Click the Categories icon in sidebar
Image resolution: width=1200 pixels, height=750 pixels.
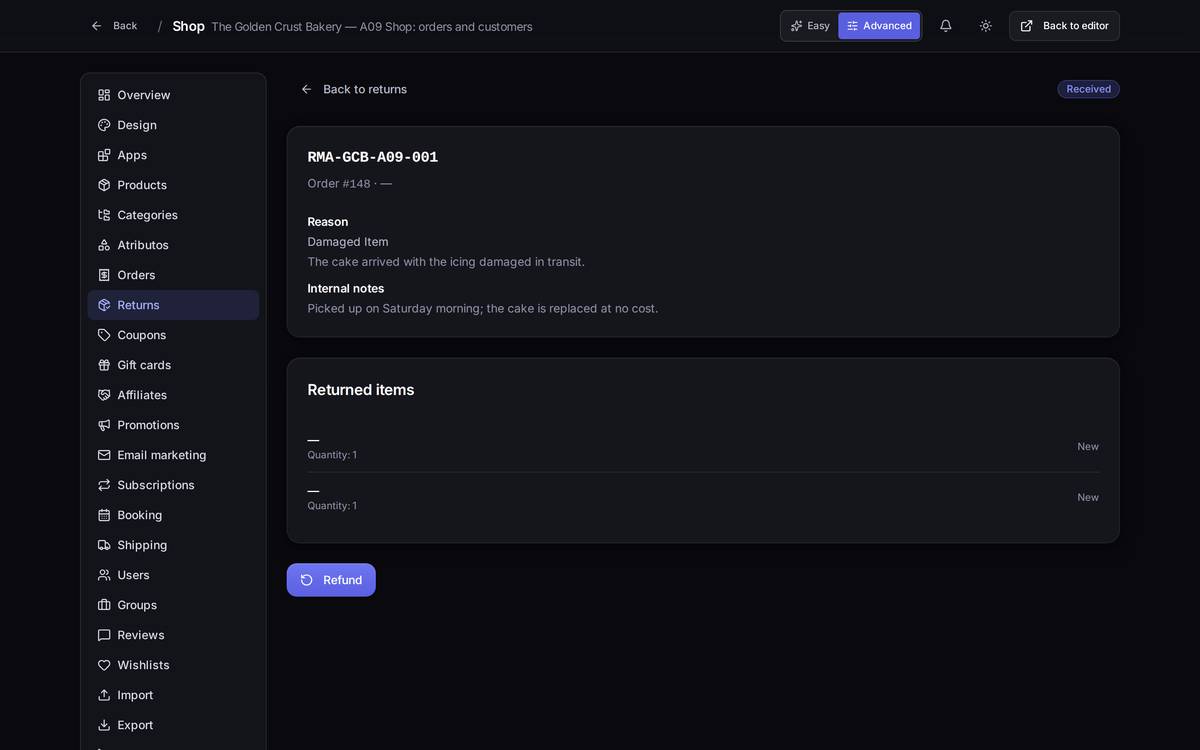click(104, 215)
